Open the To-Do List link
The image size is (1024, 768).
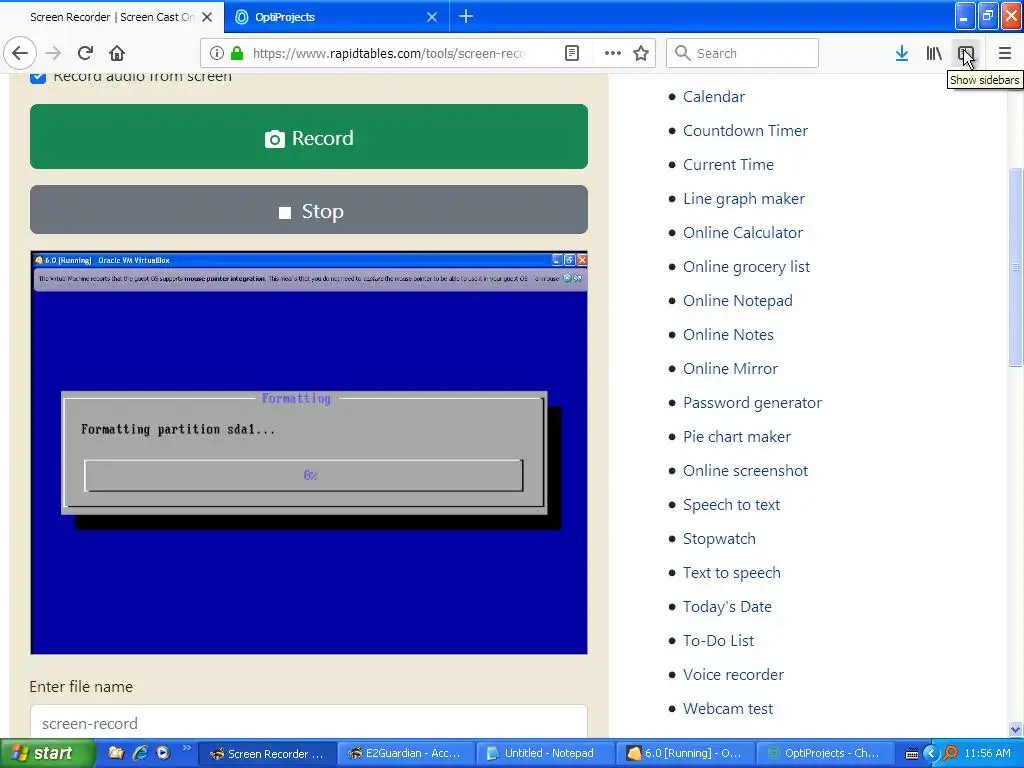coord(718,641)
